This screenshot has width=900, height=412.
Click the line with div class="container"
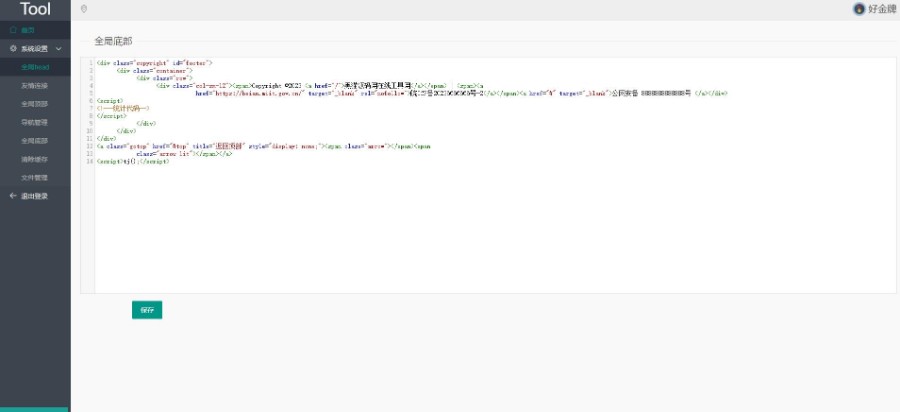pyautogui.click(x=154, y=70)
